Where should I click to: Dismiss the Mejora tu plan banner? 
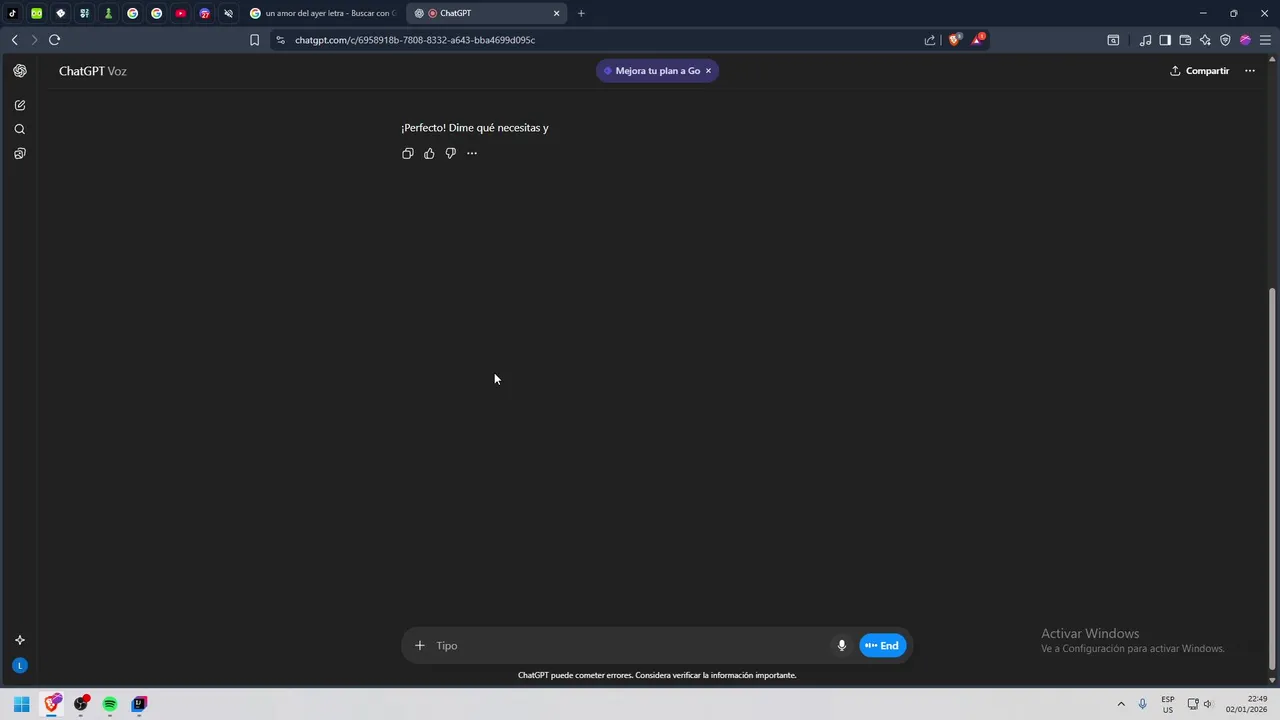[x=708, y=71]
